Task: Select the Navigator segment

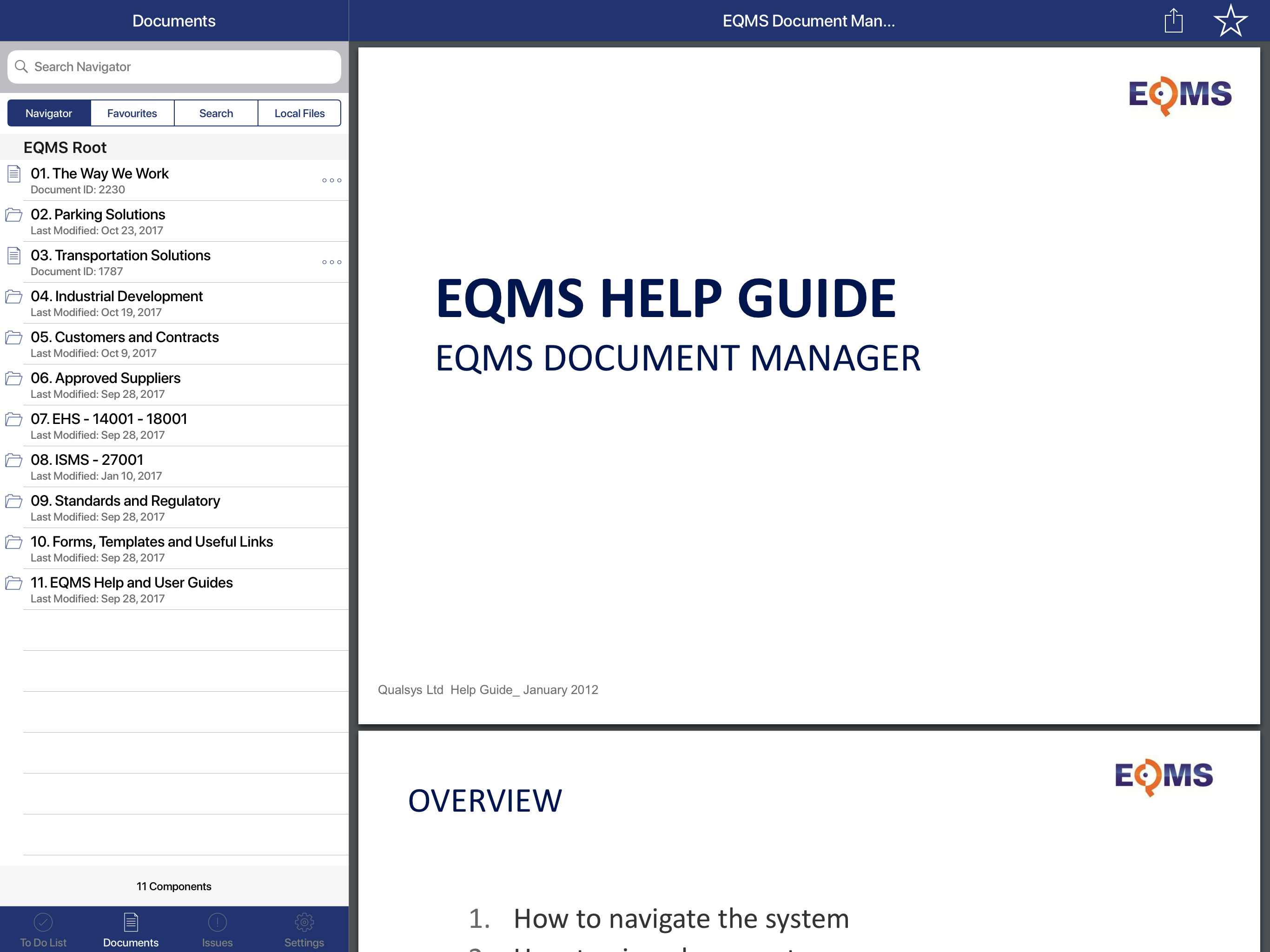Action: tap(49, 113)
